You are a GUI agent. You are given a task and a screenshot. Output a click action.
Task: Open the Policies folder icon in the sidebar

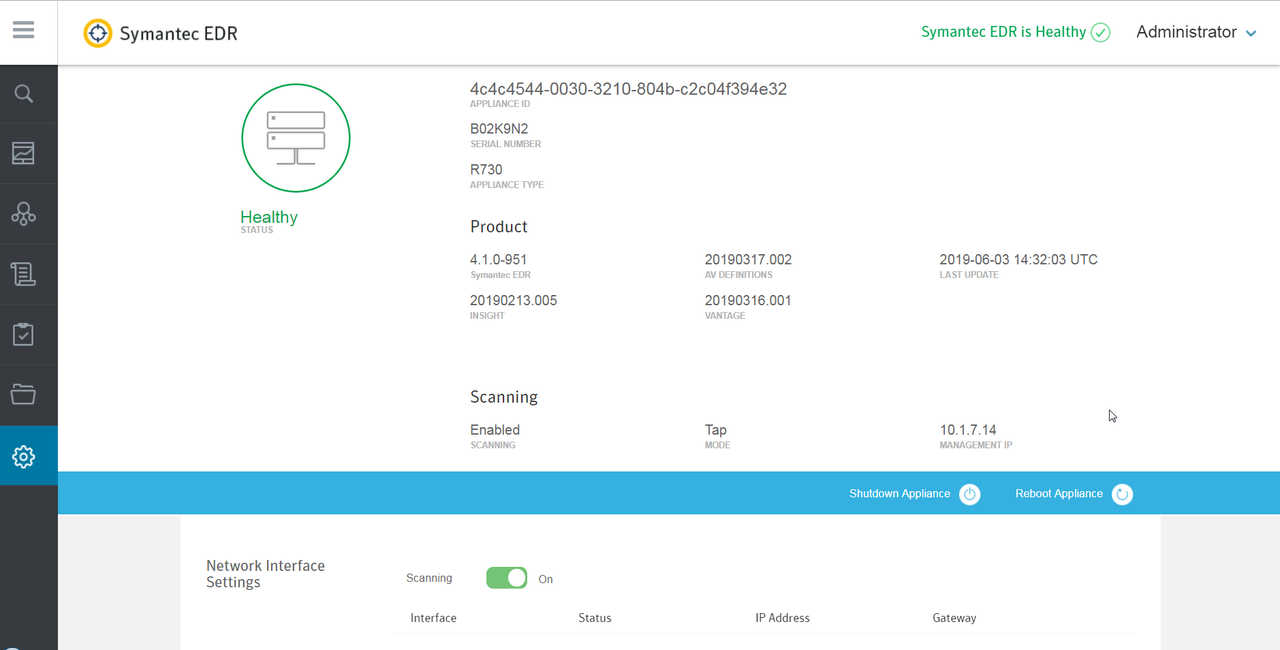click(24, 394)
